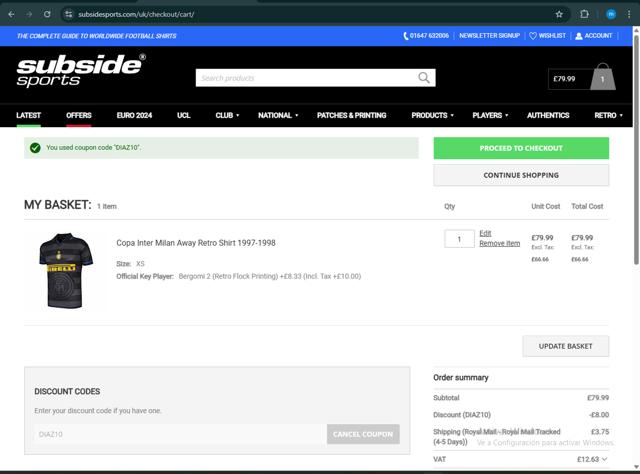Expand the PRODUCTS dropdown menu

(x=433, y=115)
